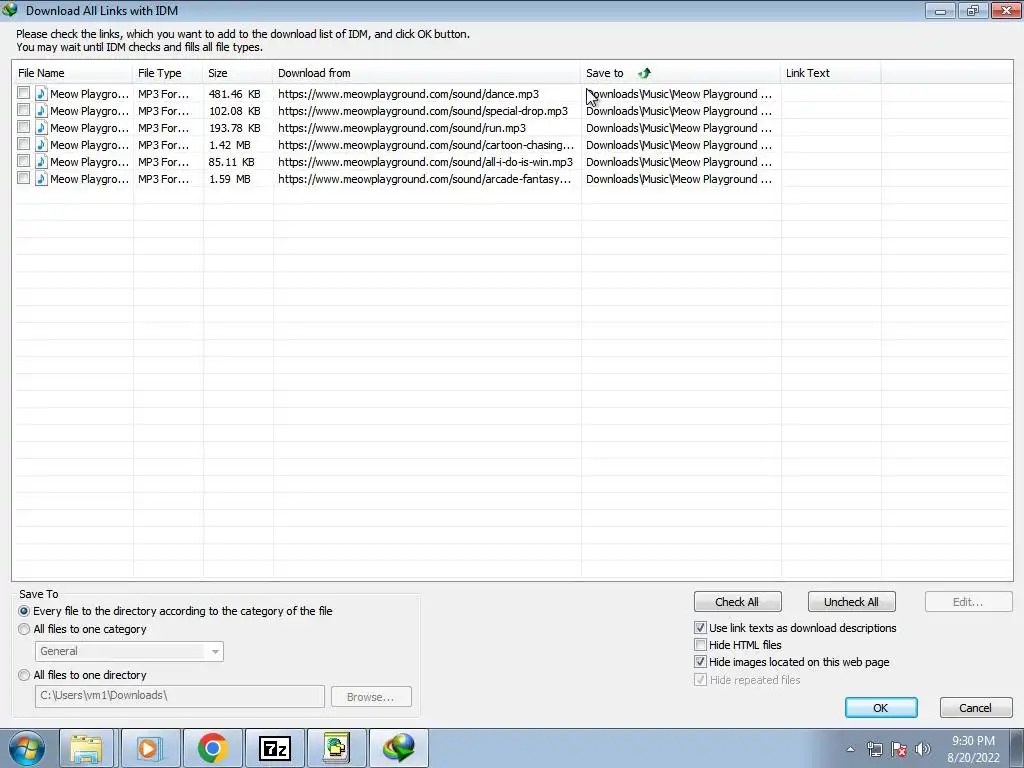Confirm the link selection with OK
Viewport: 1024px width, 768px height.
pyautogui.click(x=881, y=708)
